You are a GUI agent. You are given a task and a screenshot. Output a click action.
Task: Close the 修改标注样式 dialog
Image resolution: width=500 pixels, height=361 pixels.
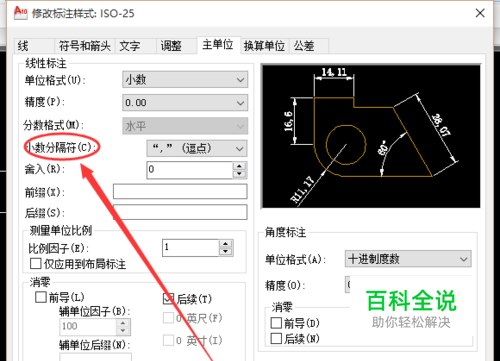click(480, 13)
